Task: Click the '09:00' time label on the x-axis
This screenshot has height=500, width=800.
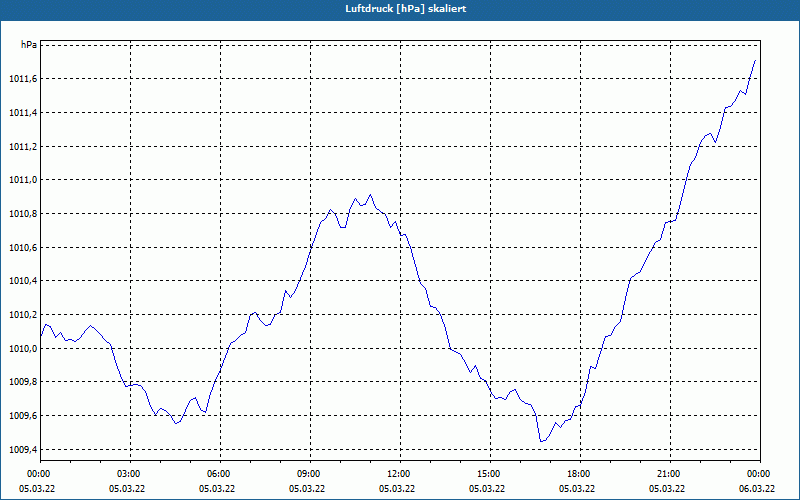Action: tap(307, 474)
